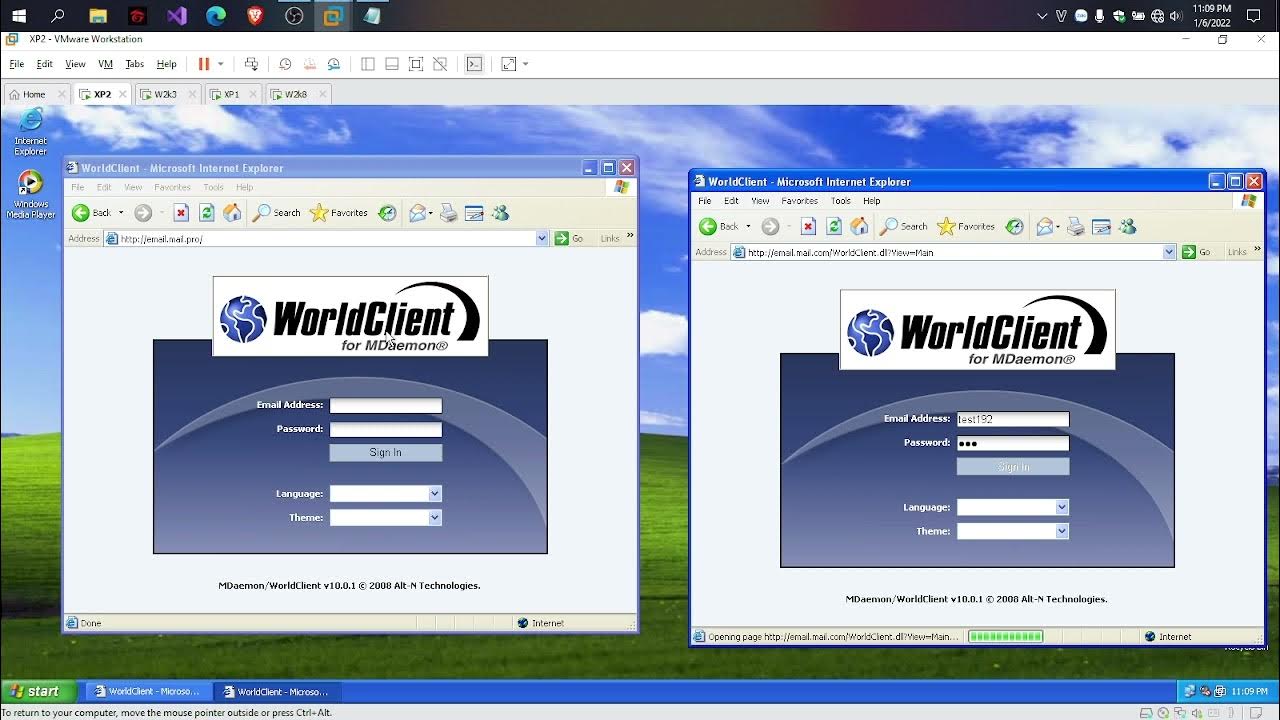Pause the VM with the VMware pause icon
1280x720 pixels.
[204, 64]
